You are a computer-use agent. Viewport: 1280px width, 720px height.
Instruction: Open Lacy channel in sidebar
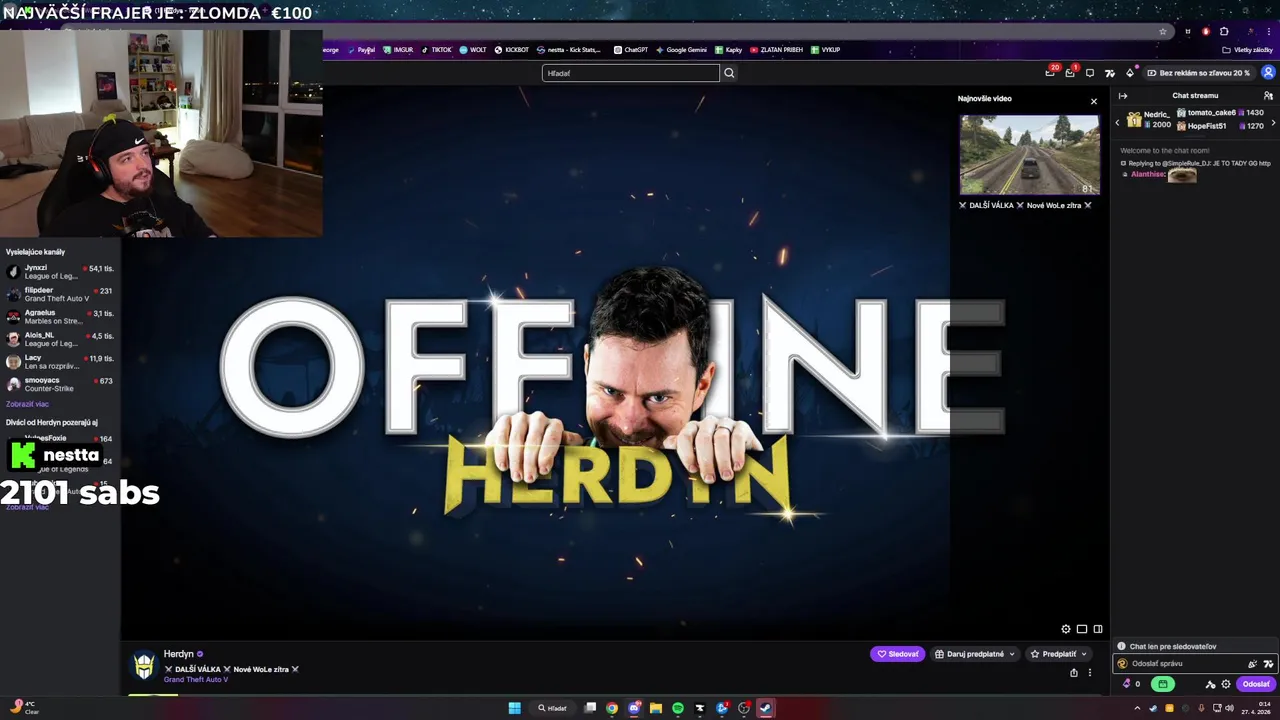click(60, 362)
